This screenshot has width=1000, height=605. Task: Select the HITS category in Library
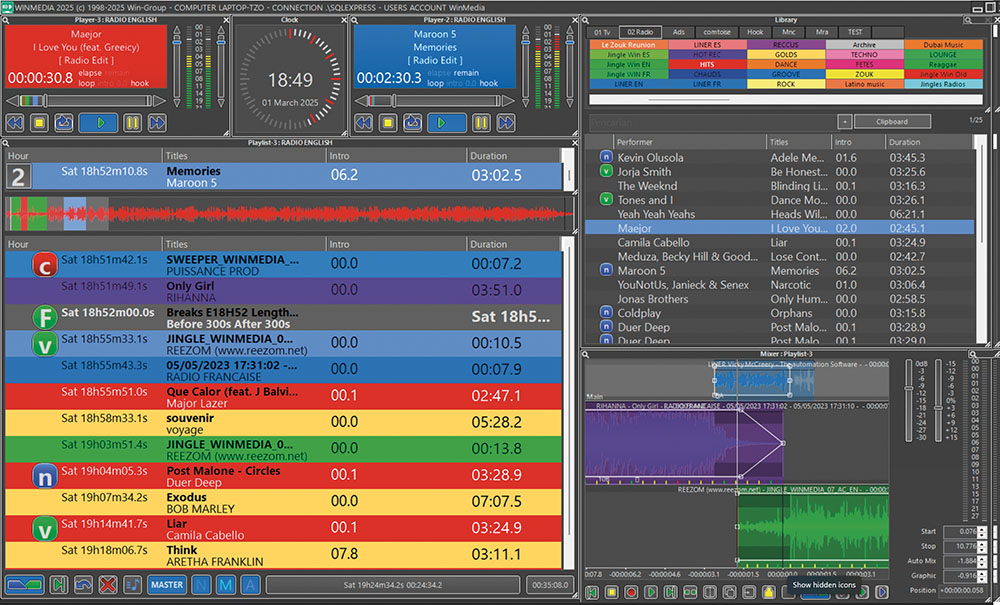pos(707,64)
